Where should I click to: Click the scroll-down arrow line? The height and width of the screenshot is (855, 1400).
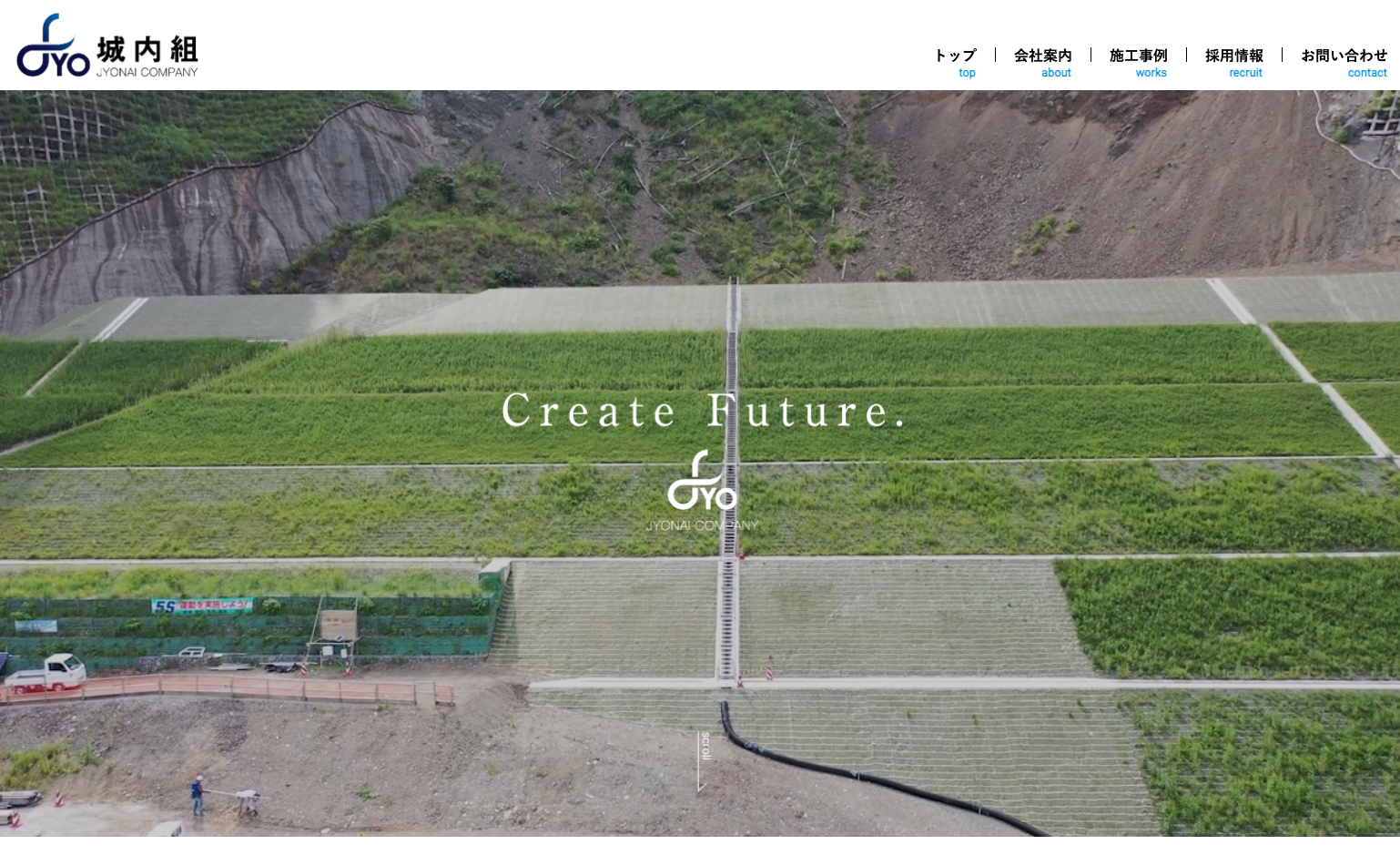700,762
